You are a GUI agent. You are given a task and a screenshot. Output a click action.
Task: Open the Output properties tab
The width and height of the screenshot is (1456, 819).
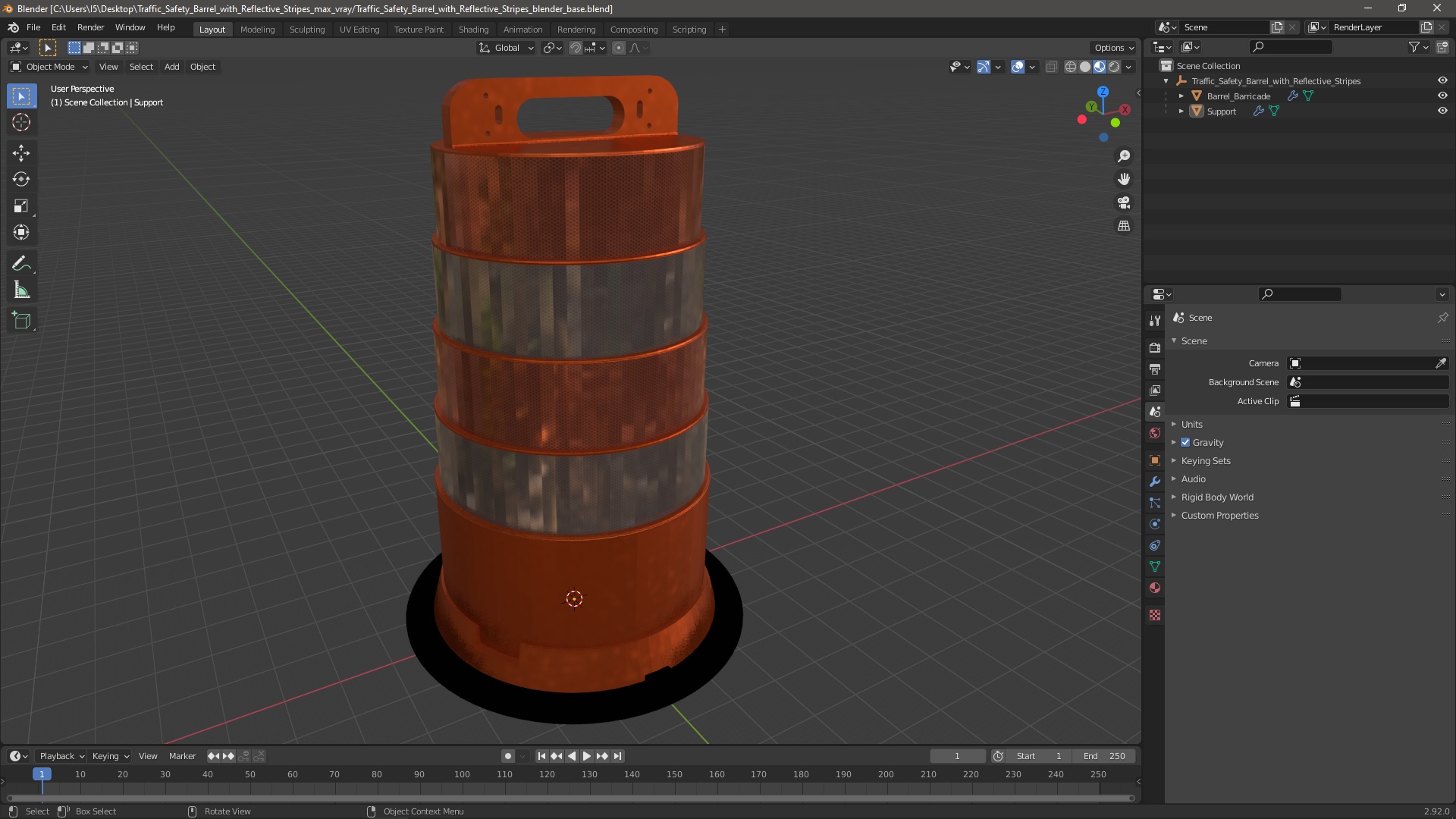[1155, 369]
